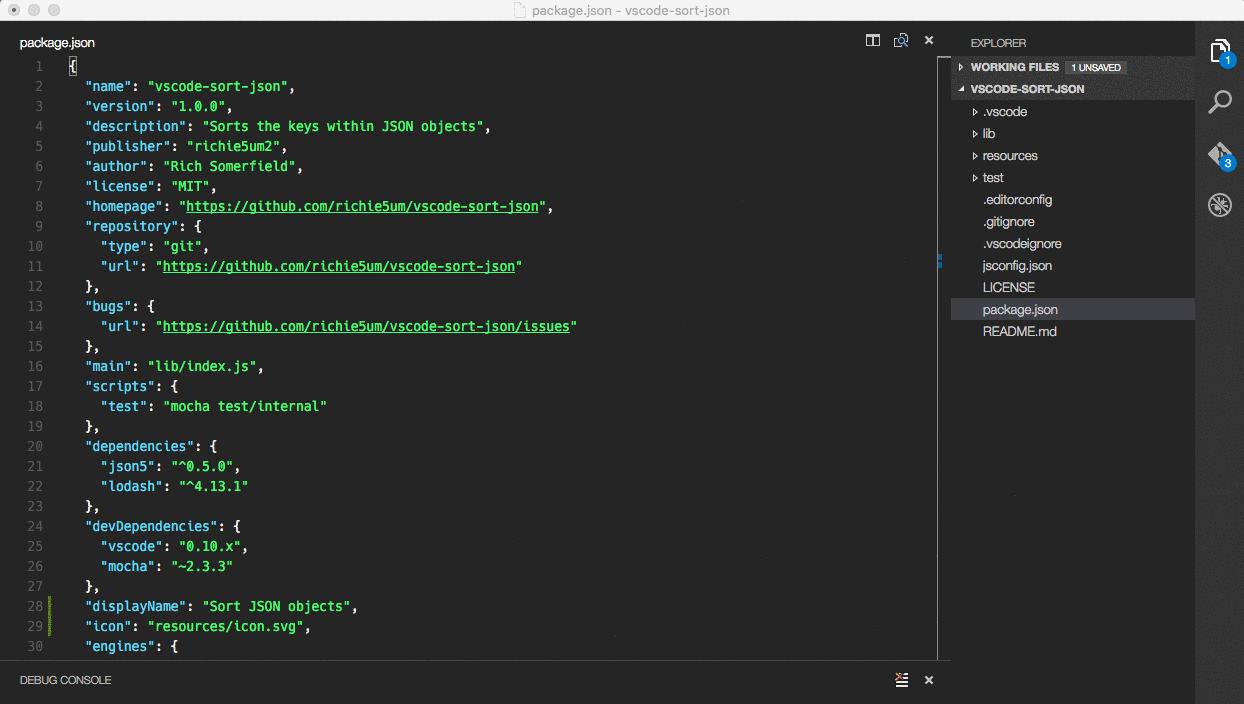Screen dimensions: 1244x704
Task: Split the editor into two panes
Action: point(872,40)
